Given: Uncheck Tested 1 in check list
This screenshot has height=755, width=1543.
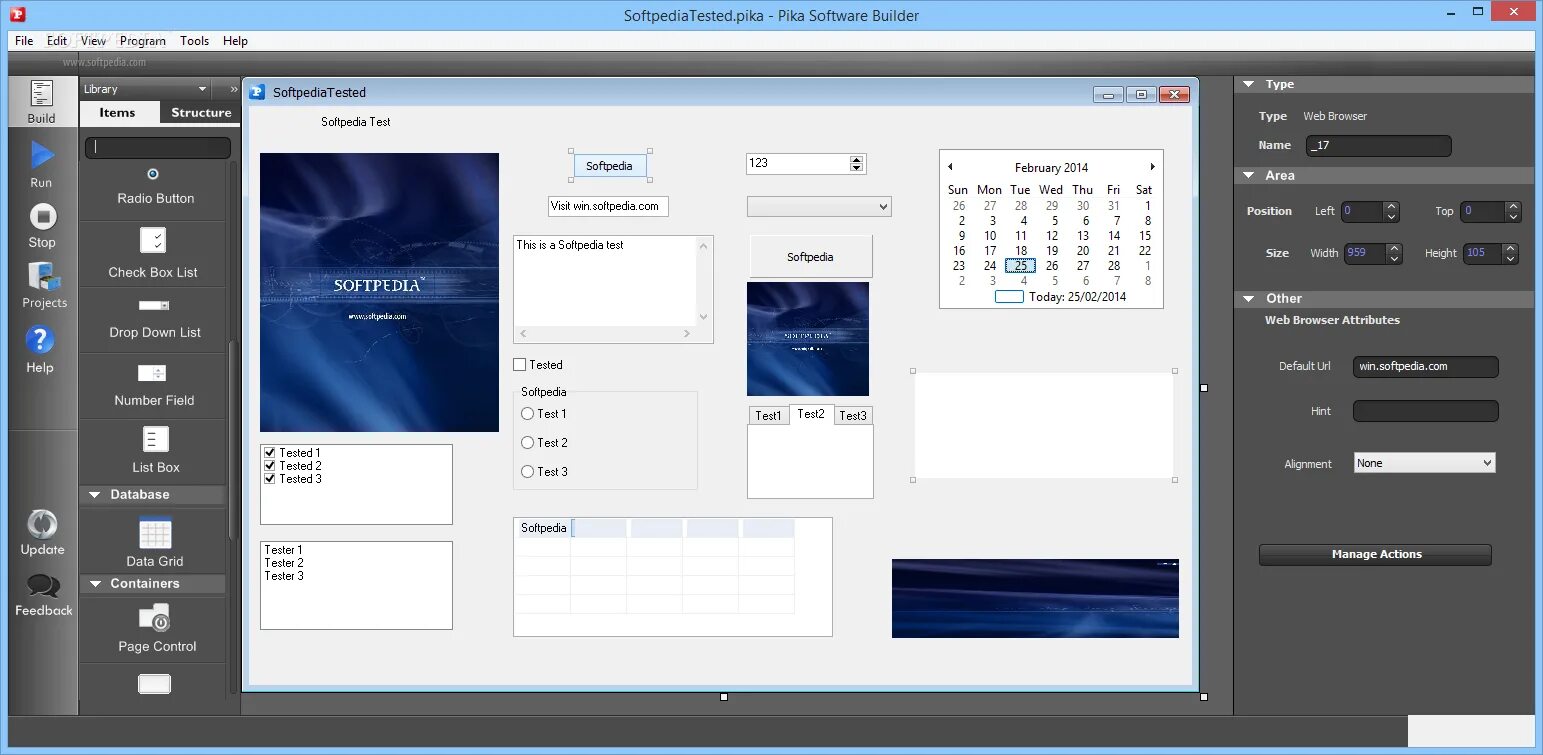Looking at the screenshot, I should (269, 453).
